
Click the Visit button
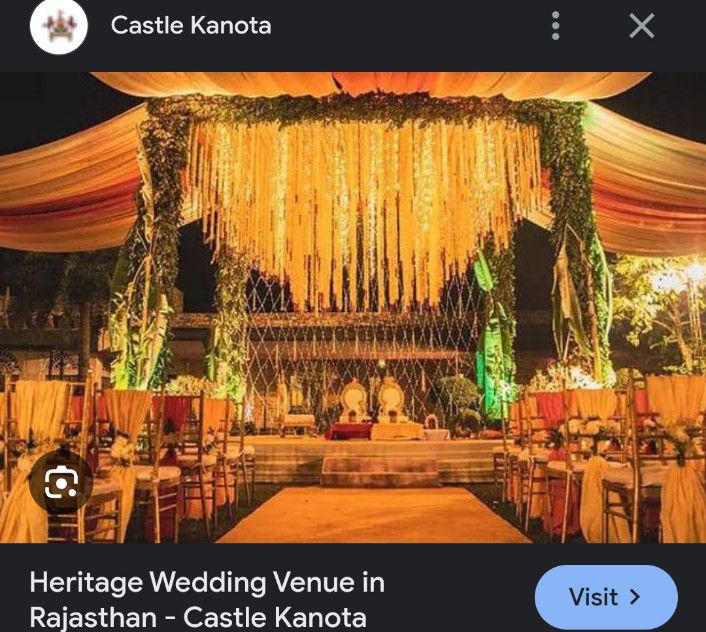[606, 597]
